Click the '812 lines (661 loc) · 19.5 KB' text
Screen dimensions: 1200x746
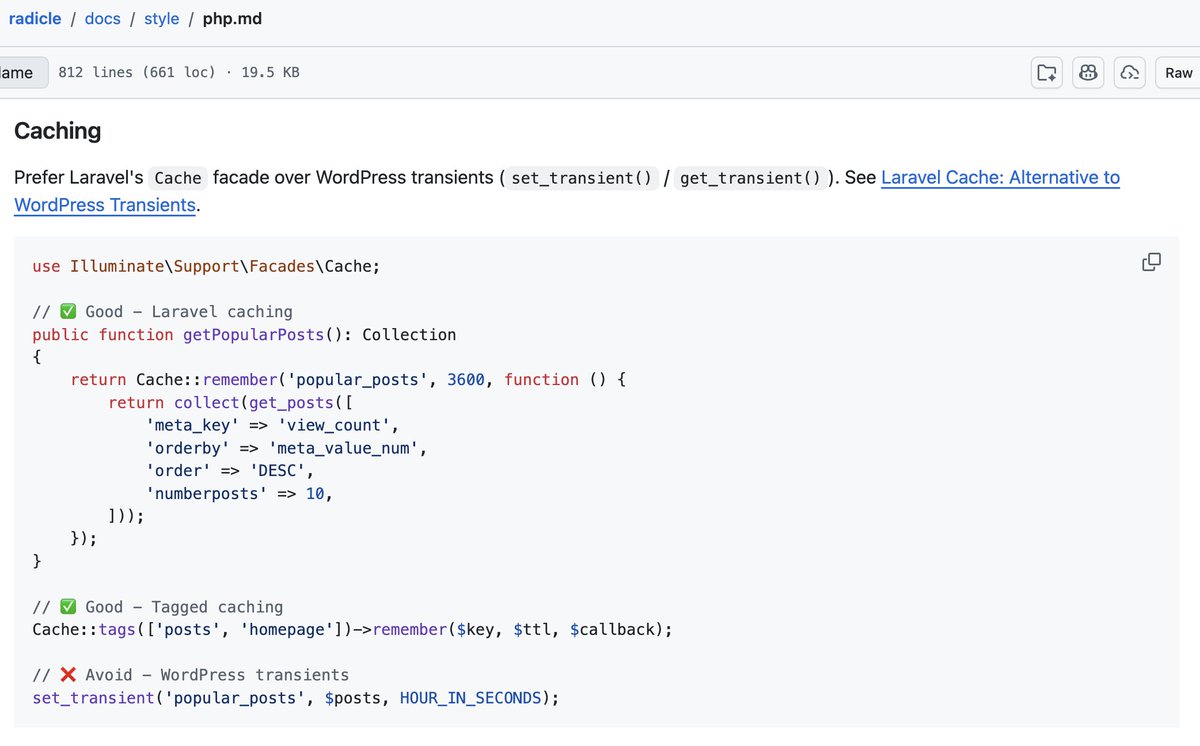(x=179, y=73)
